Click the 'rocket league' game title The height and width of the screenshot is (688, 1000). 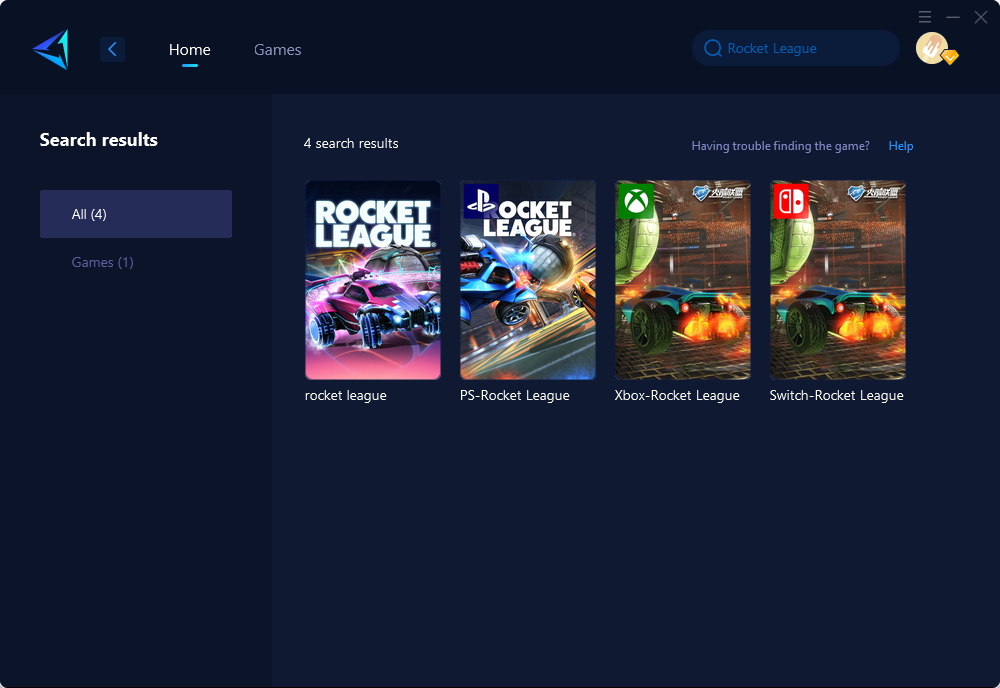pyautogui.click(x=346, y=395)
